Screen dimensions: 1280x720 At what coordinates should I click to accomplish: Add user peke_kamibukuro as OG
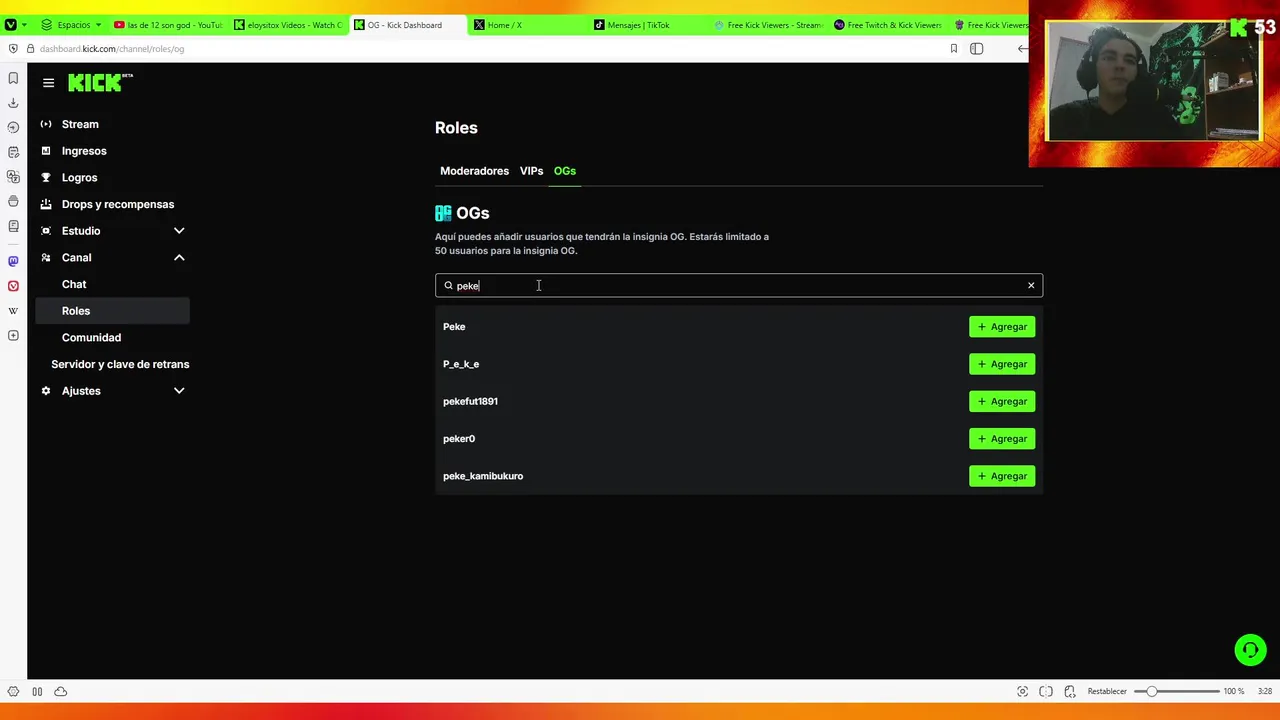tap(1002, 476)
